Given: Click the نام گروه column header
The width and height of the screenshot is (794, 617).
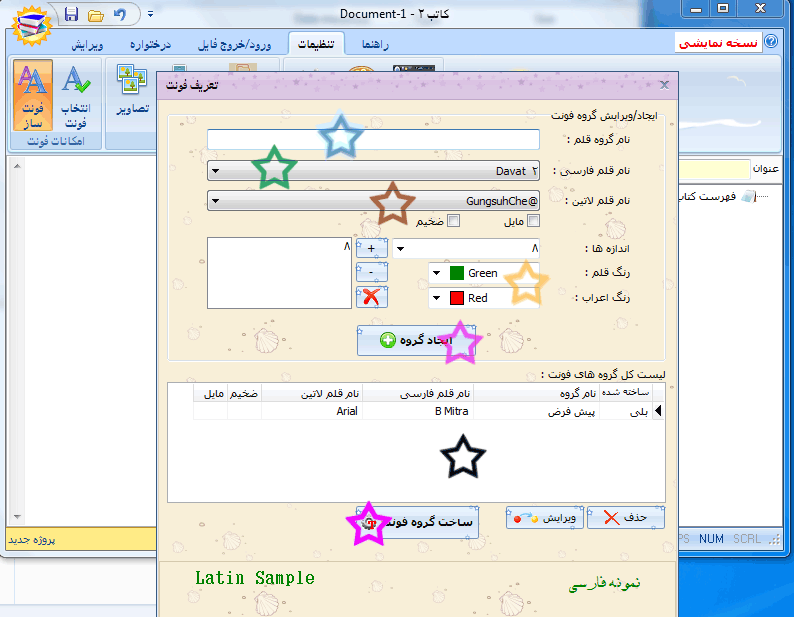Looking at the screenshot, I should point(537,393).
